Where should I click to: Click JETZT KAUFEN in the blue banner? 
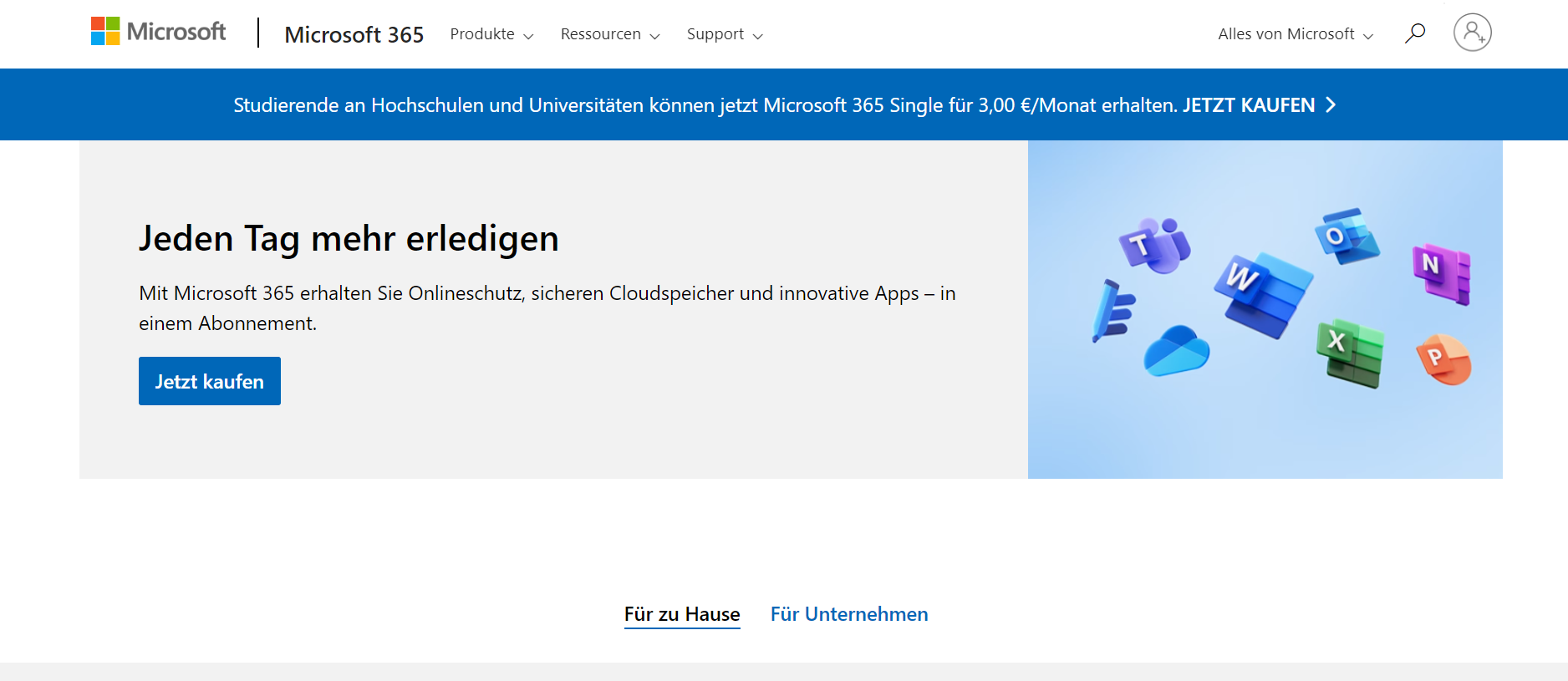pos(1249,105)
